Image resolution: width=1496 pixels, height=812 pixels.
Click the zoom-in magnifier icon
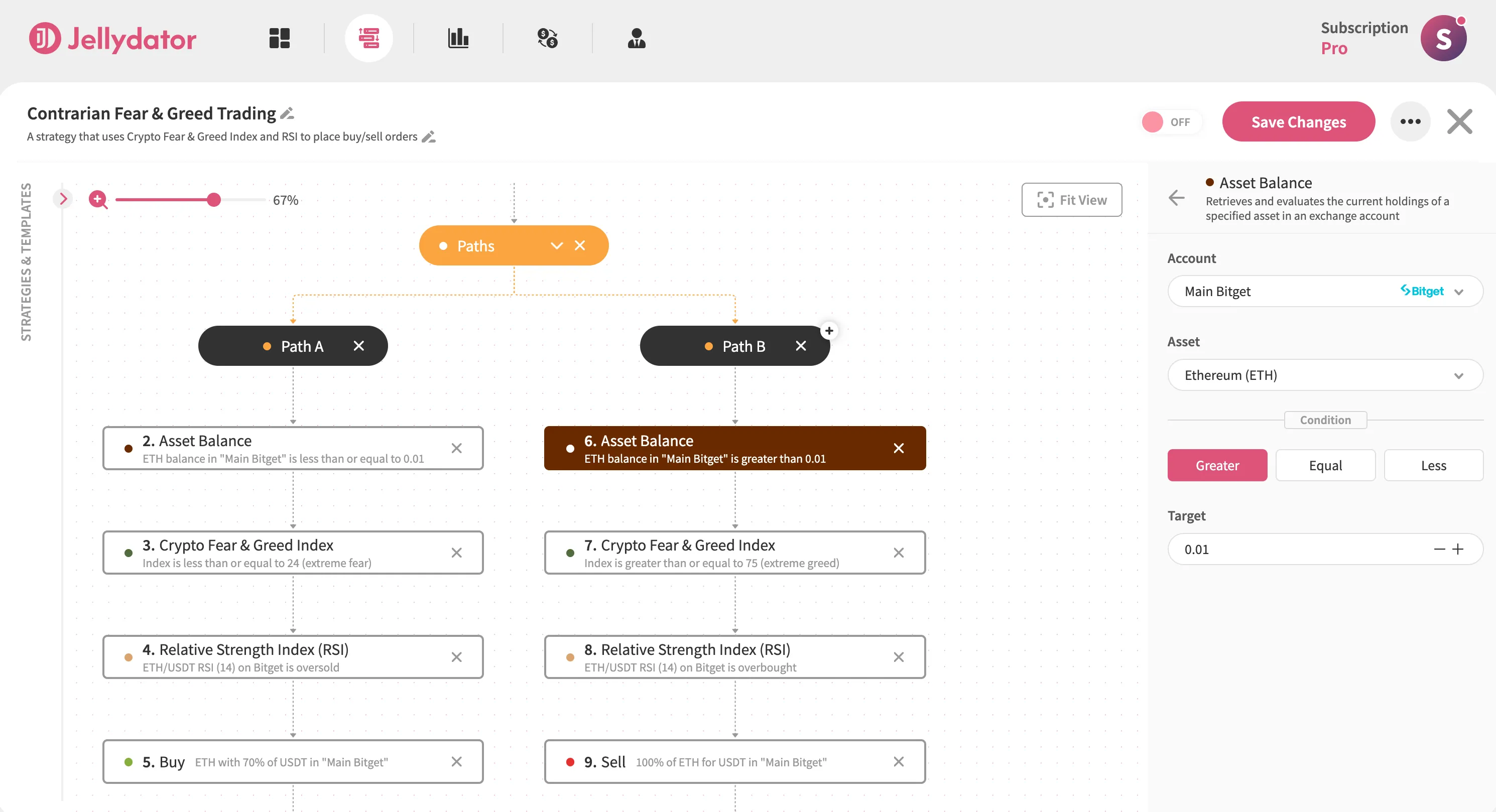tap(98, 200)
